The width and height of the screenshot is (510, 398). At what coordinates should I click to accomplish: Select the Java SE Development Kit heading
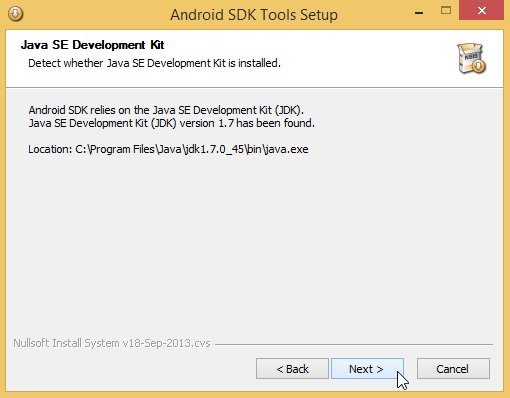[92, 45]
